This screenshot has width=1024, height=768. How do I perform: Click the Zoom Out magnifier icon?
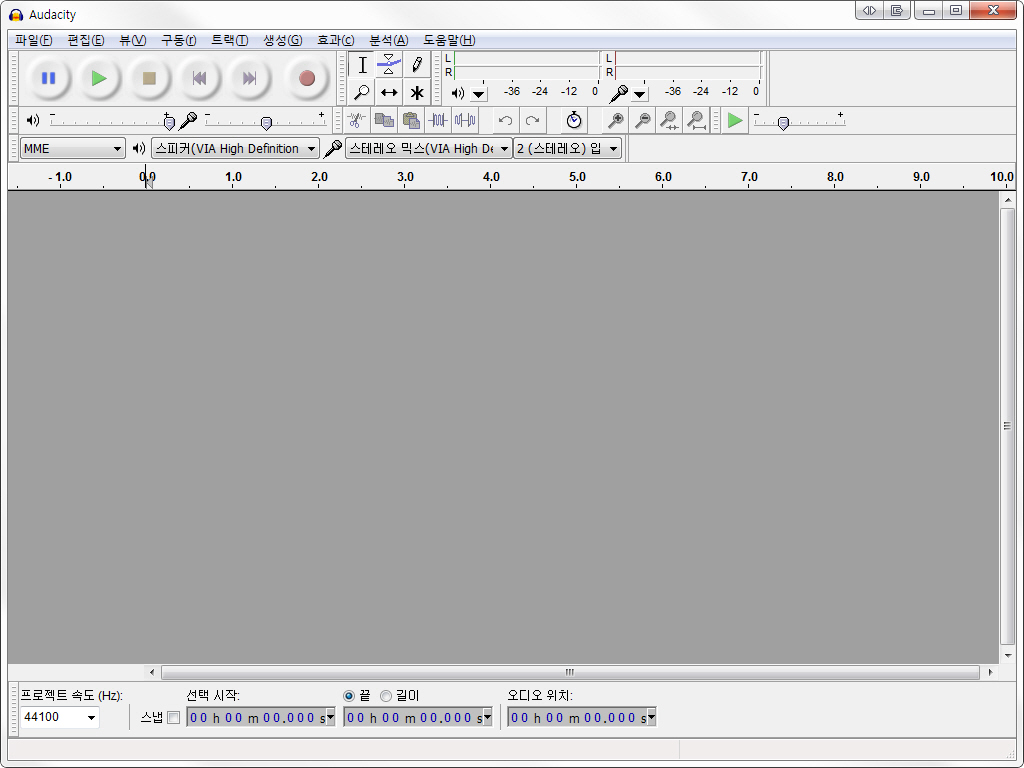643,120
